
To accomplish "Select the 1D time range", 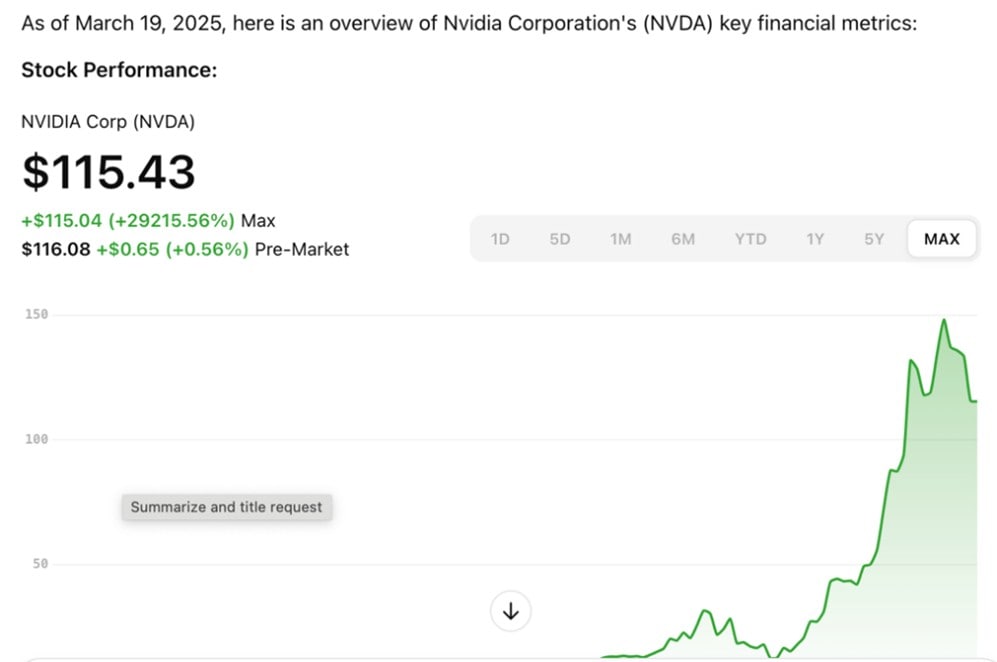I will pos(500,239).
